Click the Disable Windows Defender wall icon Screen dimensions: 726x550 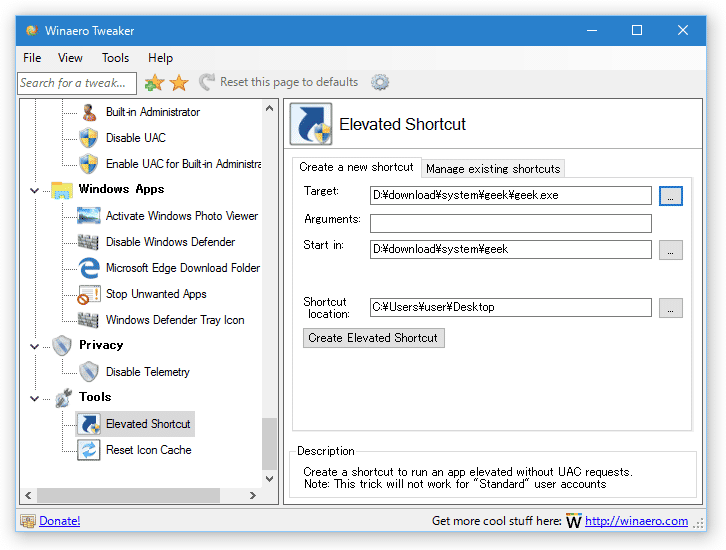88,242
